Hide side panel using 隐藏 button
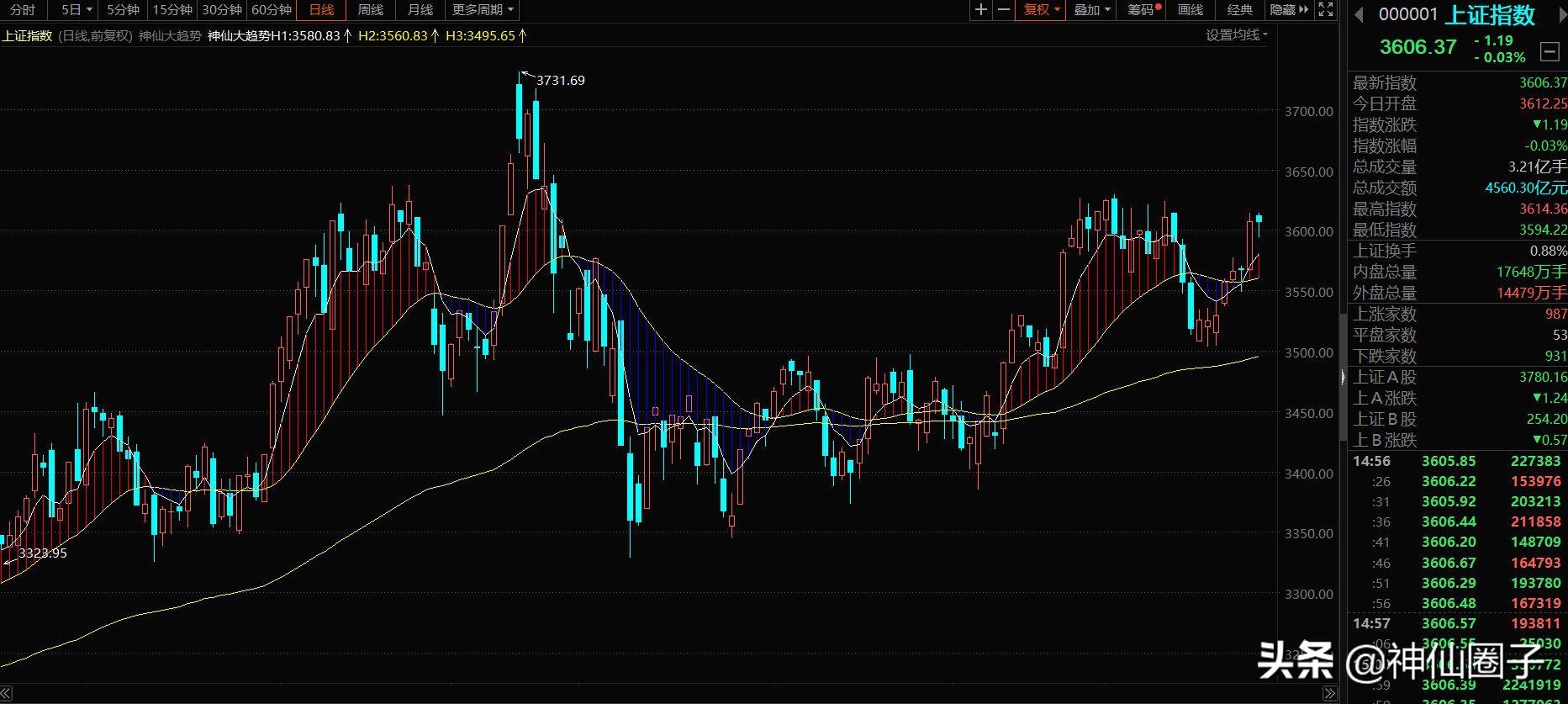Screen dimensions: 1568x704 (x=1290, y=10)
